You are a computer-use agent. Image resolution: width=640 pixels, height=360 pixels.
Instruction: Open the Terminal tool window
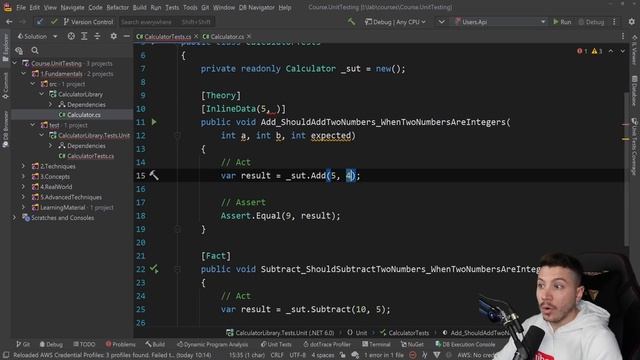point(376,344)
